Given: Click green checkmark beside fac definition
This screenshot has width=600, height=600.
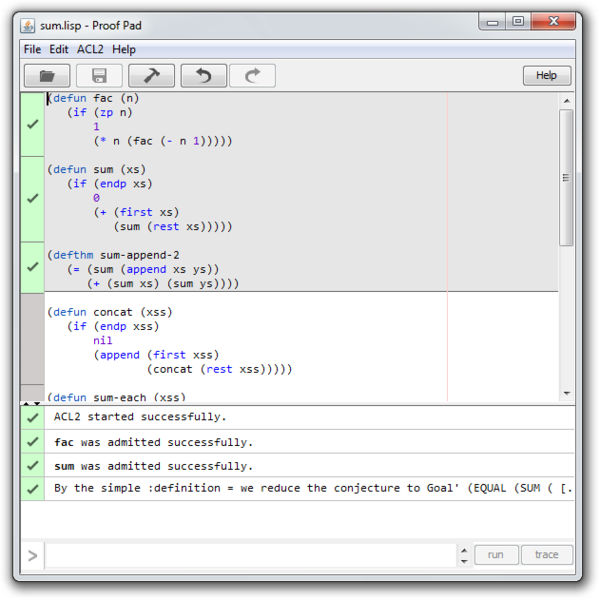Looking at the screenshot, I should coord(33,124).
